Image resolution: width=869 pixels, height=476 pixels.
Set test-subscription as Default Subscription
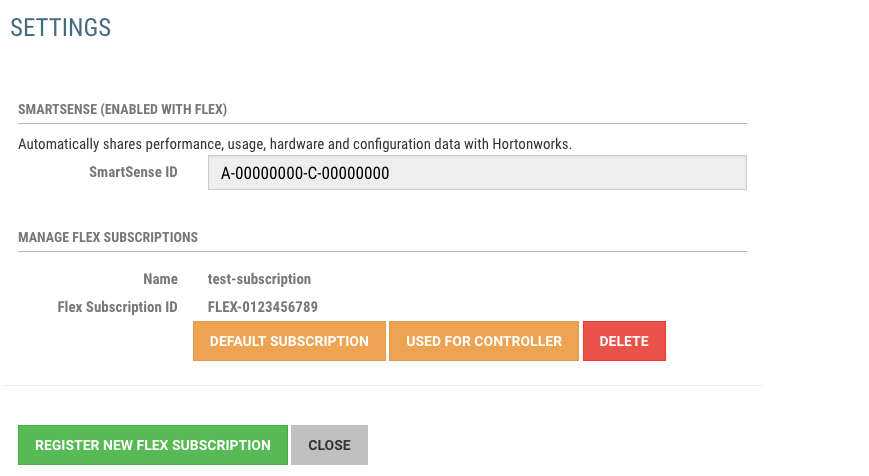[x=289, y=341]
